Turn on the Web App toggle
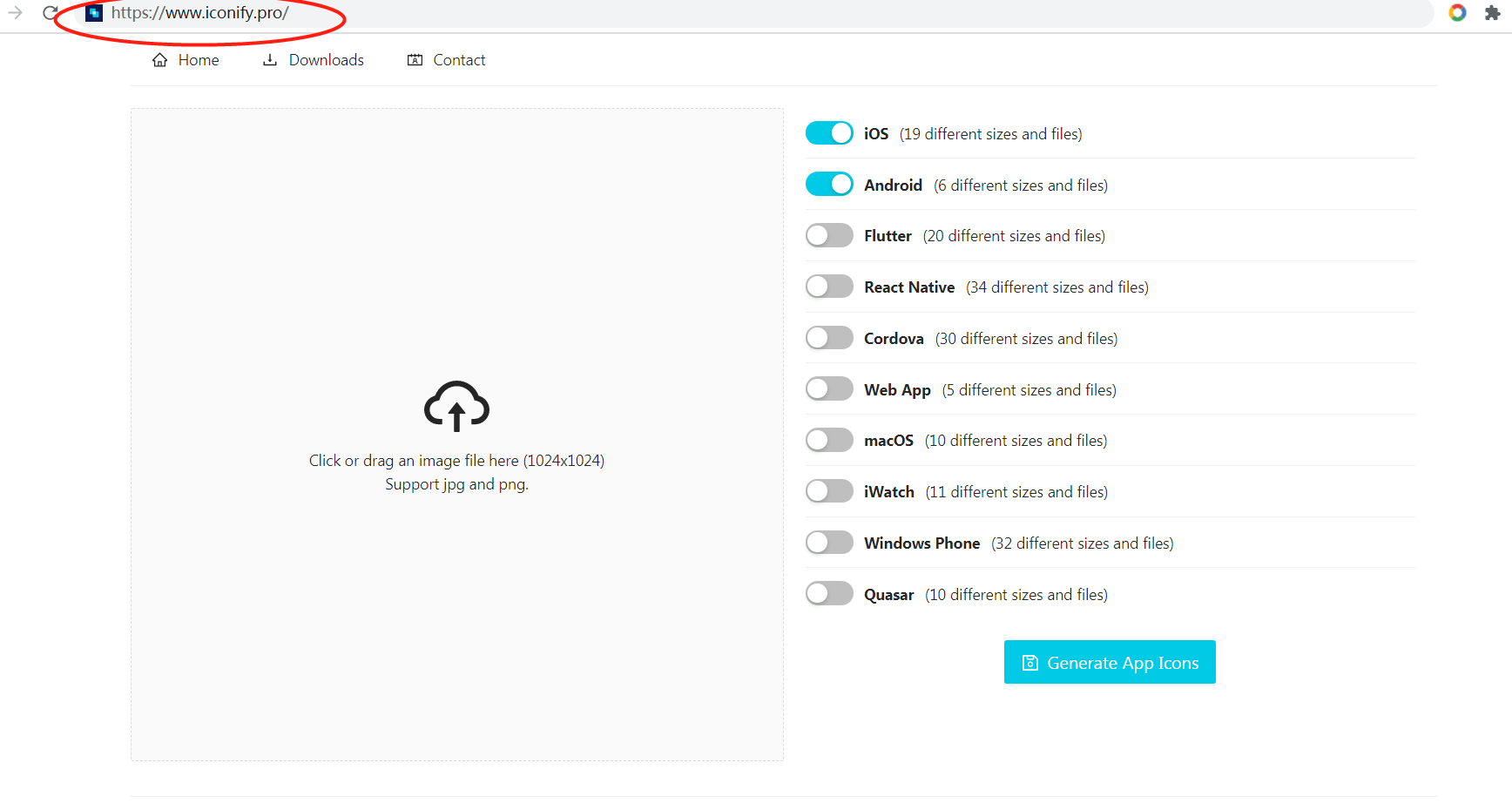Image resolution: width=1512 pixels, height=810 pixels. point(829,389)
